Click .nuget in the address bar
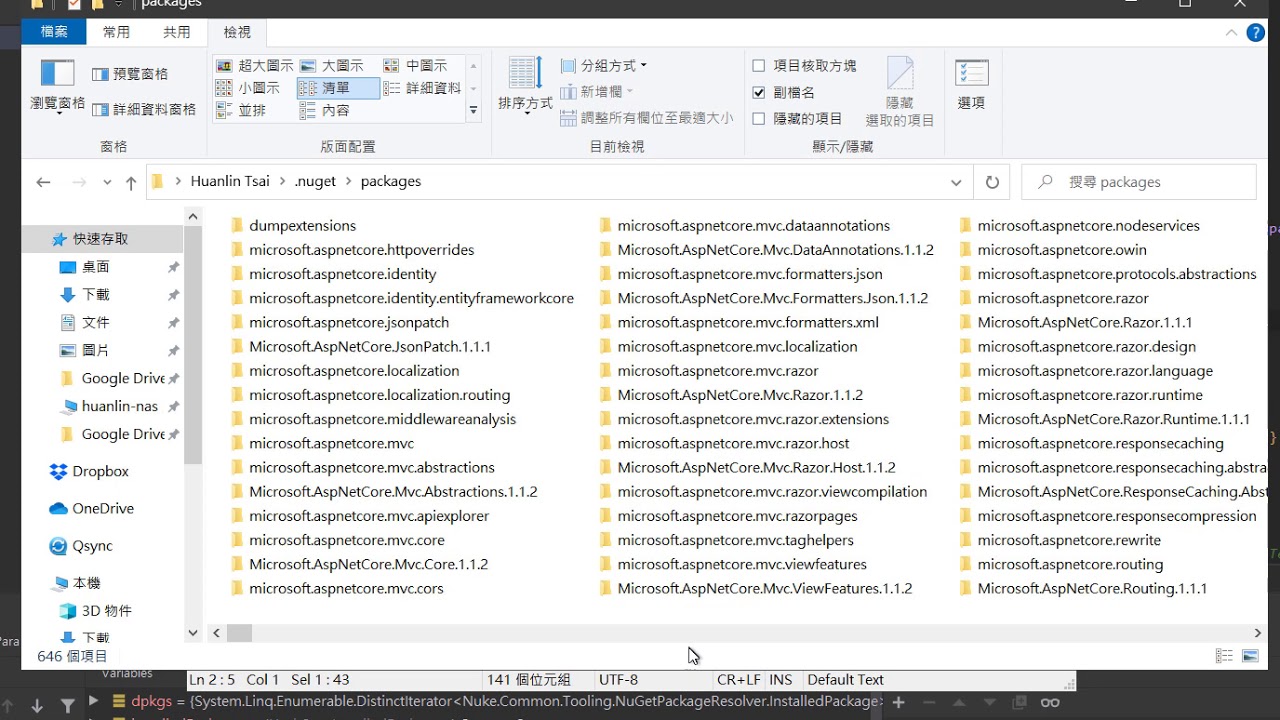Screen dimensions: 1280x720 [316, 182]
